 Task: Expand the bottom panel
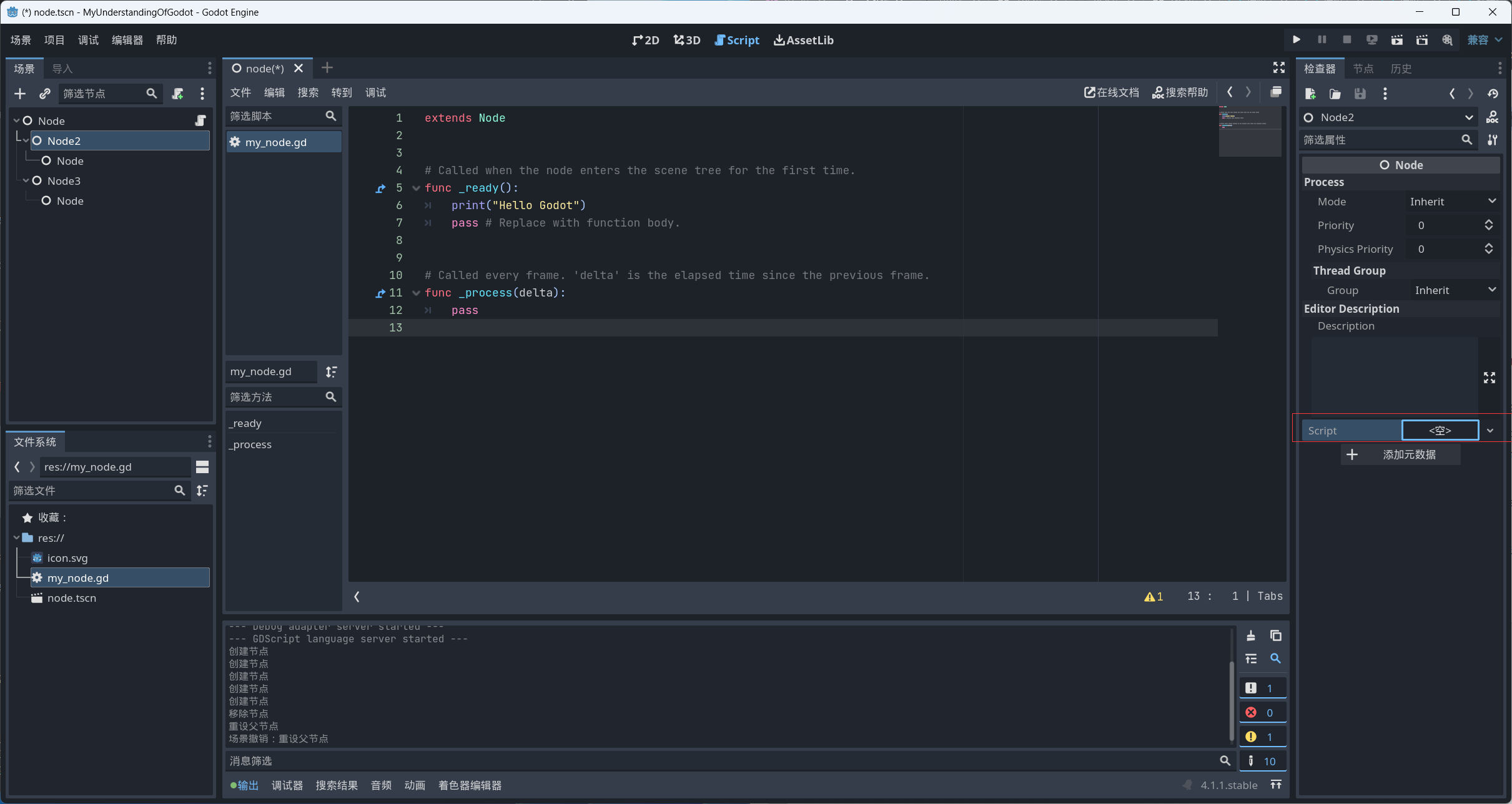(x=1276, y=785)
